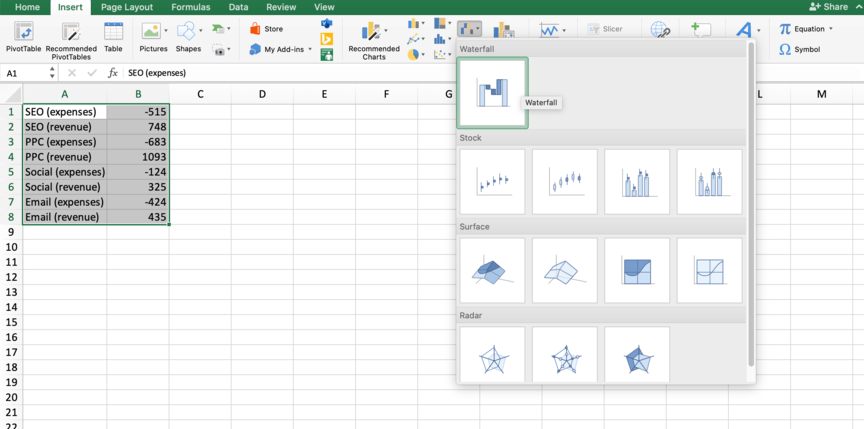Insert a PivotTable
864x429 pixels.
[x=22, y=38]
